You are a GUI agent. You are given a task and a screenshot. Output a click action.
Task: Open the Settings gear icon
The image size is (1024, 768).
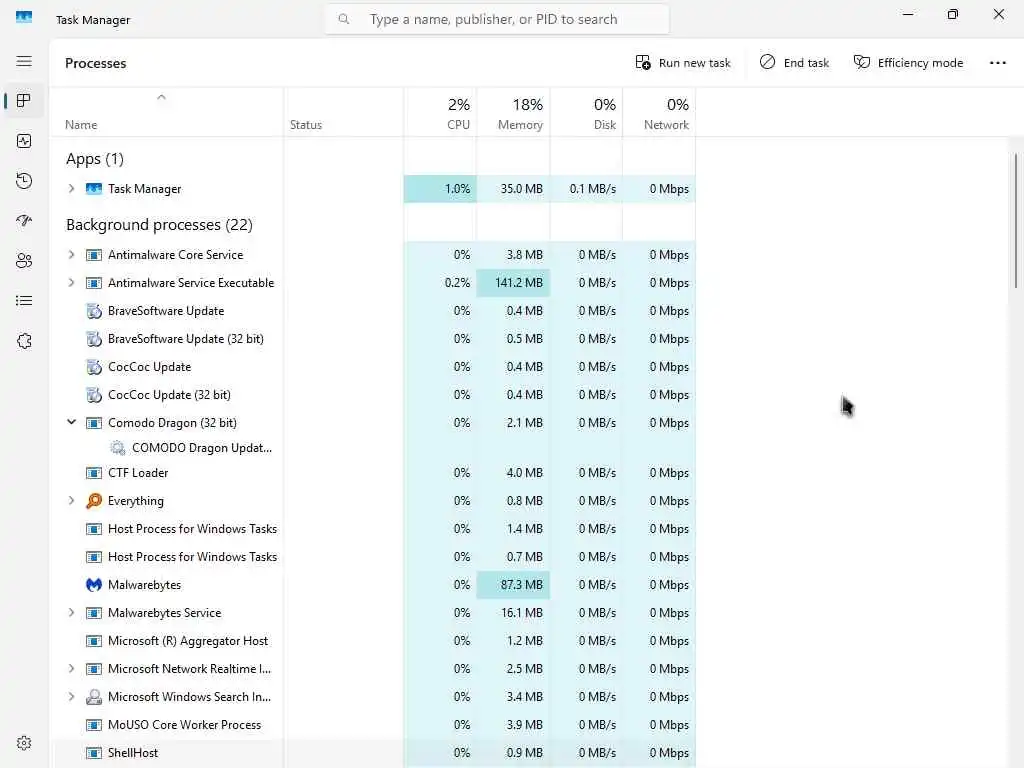tap(24, 743)
